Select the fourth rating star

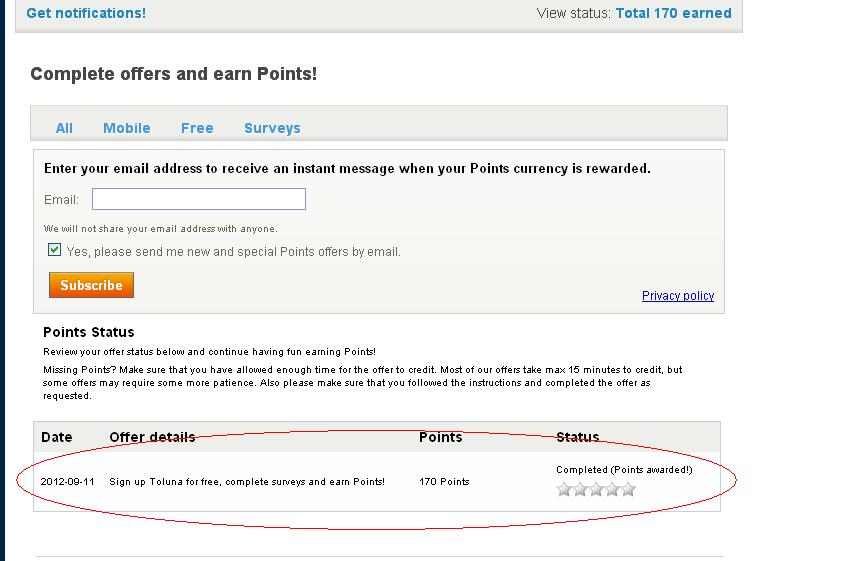coord(612,489)
